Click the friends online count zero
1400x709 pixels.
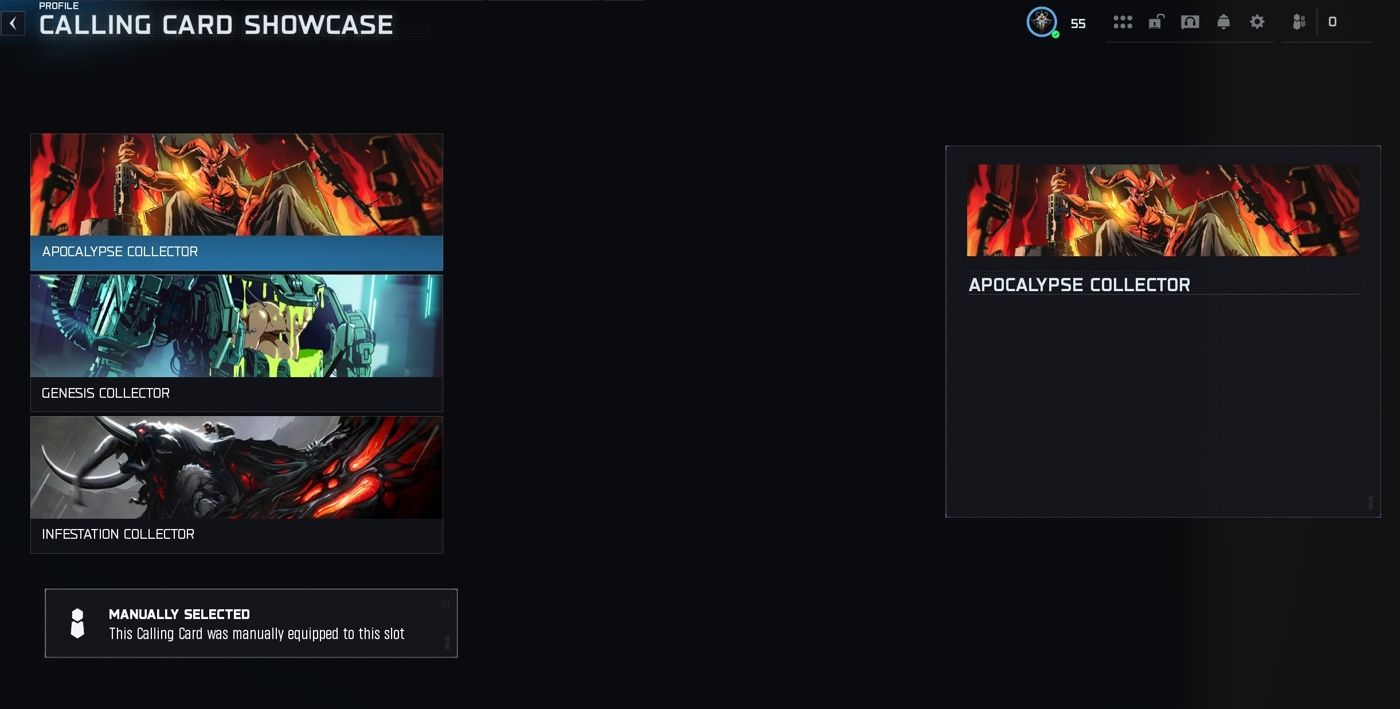(x=1332, y=22)
